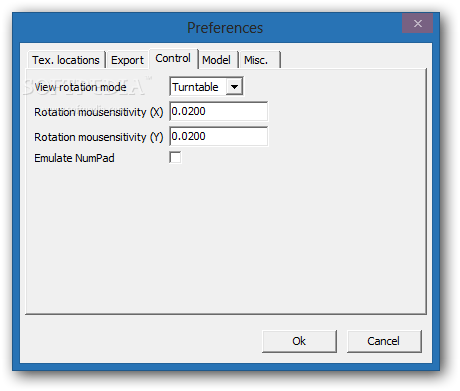Confirm preferences with the Ok button
The height and width of the screenshot is (391, 460).
point(299,341)
